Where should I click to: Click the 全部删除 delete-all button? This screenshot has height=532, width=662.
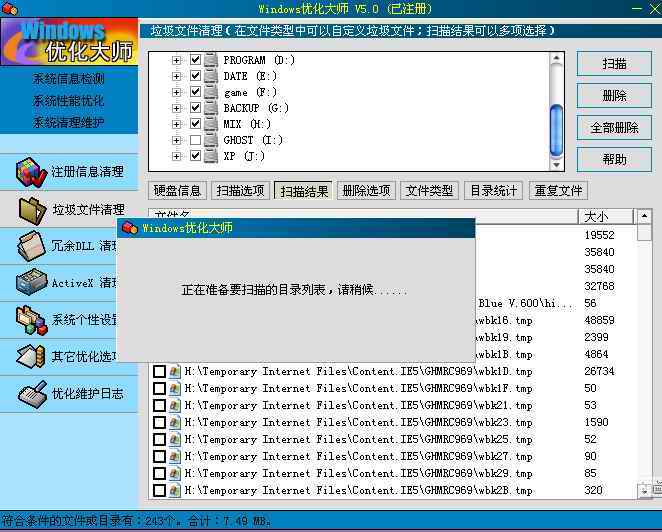pyautogui.click(x=614, y=128)
